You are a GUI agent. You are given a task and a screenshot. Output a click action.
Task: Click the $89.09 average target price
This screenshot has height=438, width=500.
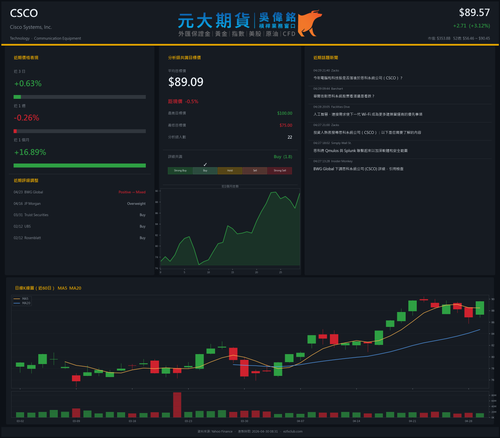[186, 82]
